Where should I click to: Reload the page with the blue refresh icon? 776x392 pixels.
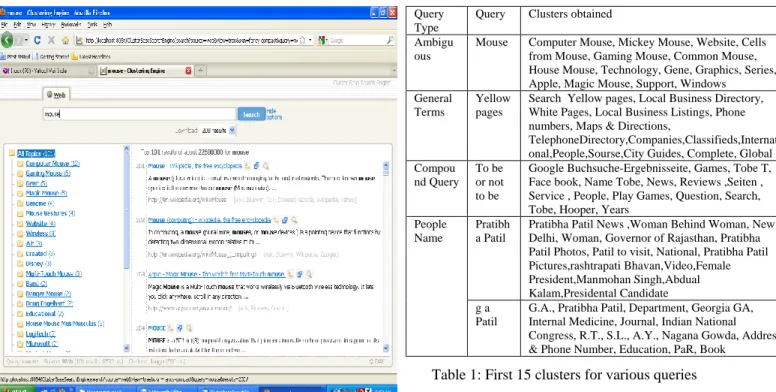coord(37,40)
